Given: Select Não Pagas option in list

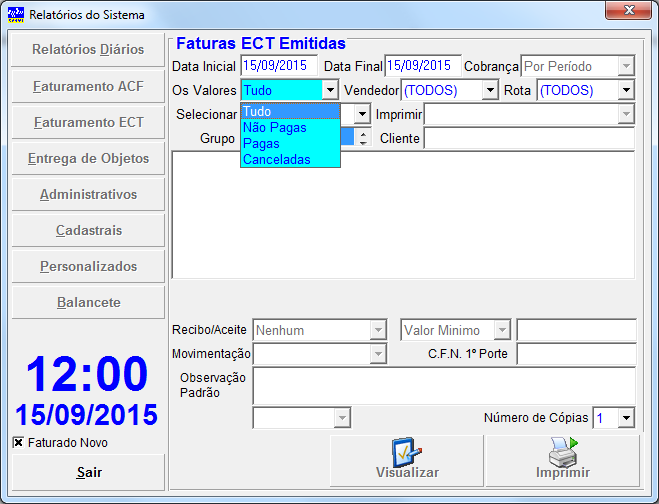Looking at the screenshot, I should (x=290, y=127).
